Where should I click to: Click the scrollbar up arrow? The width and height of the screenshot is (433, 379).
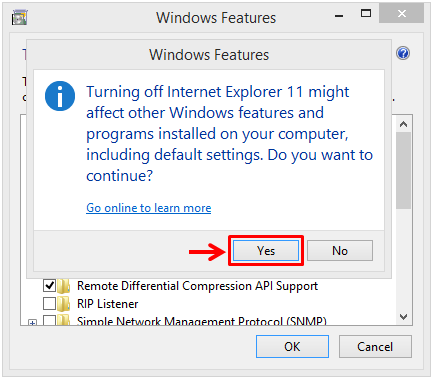[x=403, y=124]
